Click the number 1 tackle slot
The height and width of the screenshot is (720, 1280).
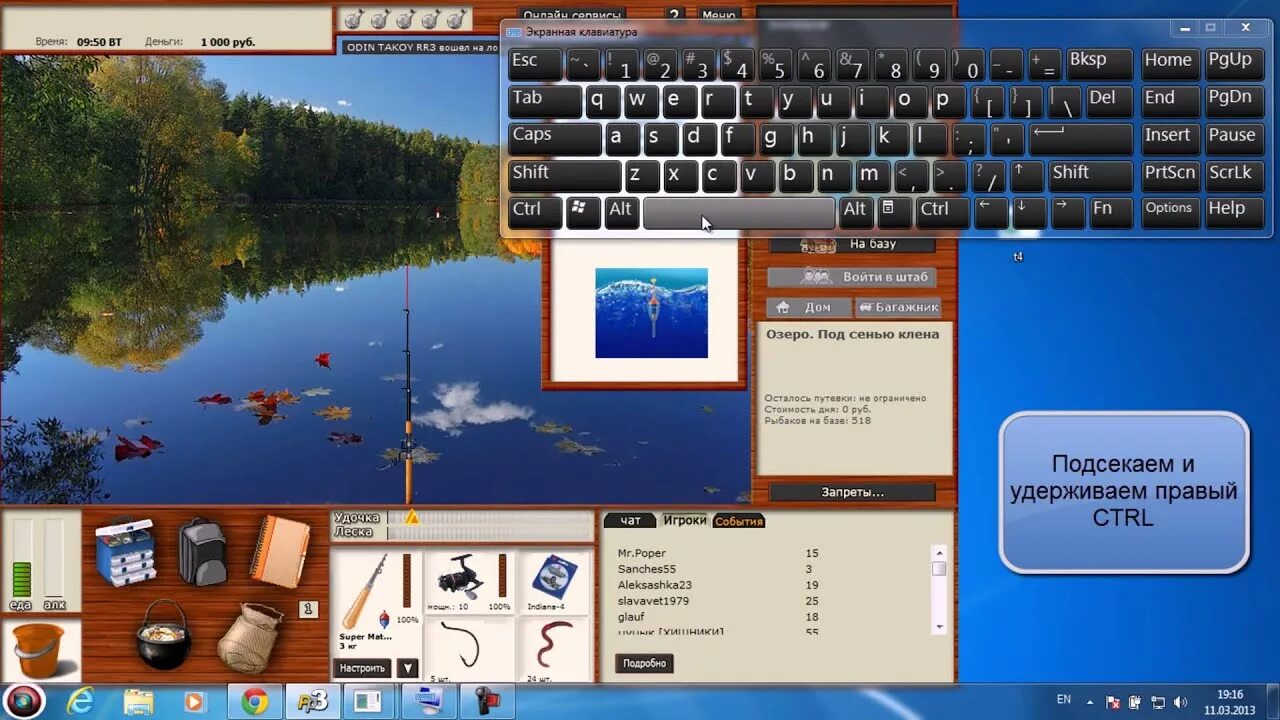click(x=308, y=608)
